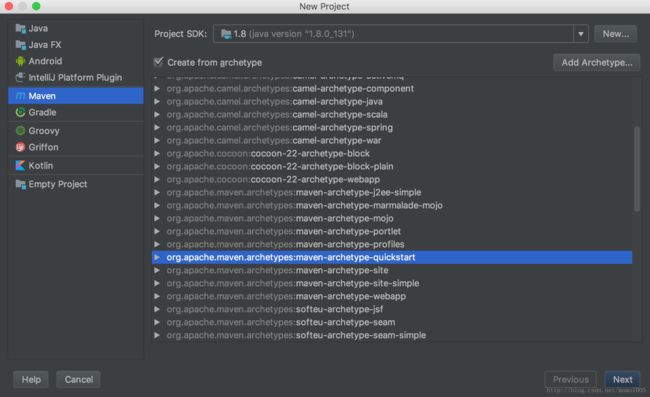Select Groovy project type
This screenshot has height=397, width=650.
point(76,131)
